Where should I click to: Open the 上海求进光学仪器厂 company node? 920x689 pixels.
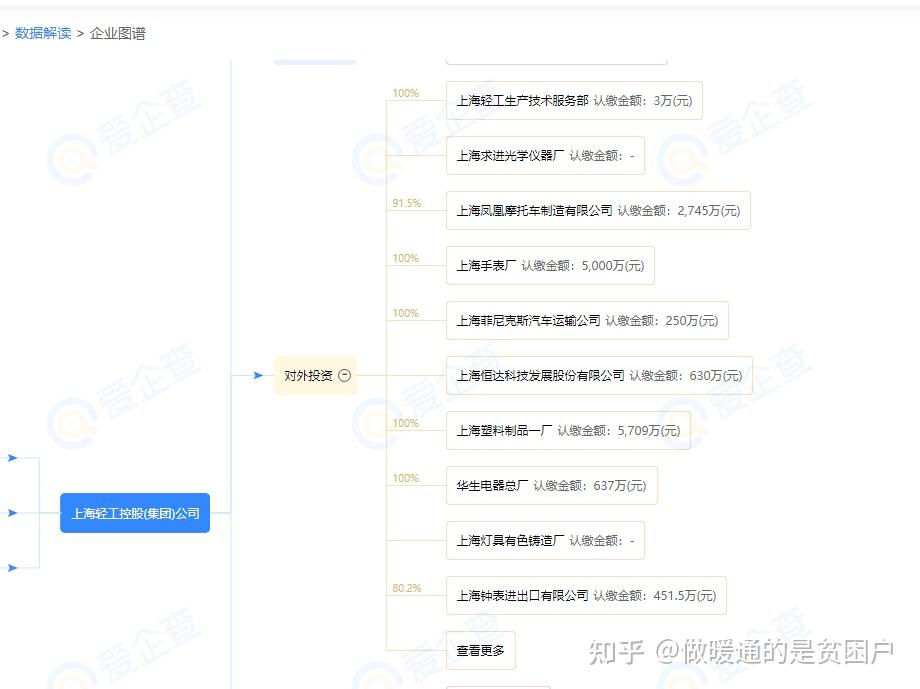(x=545, y=156)
